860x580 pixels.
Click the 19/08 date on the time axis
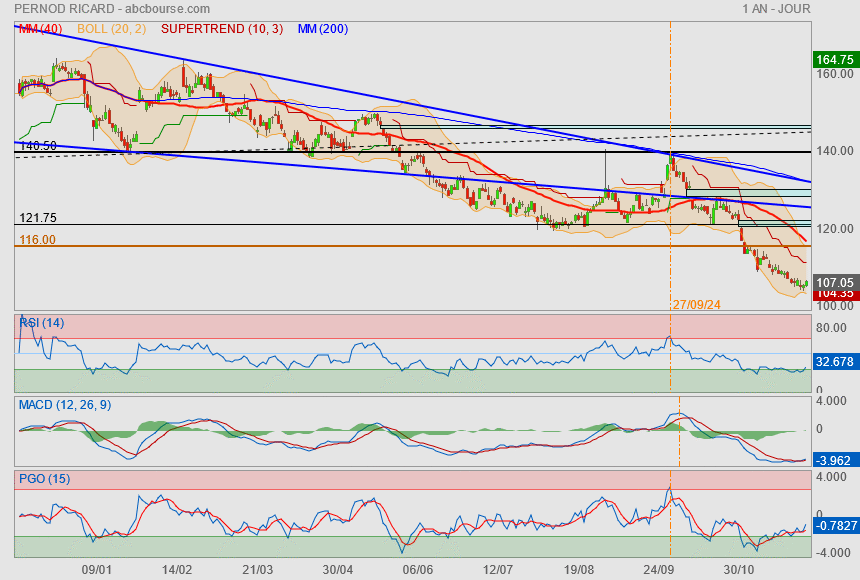click(x=578, y=570)
